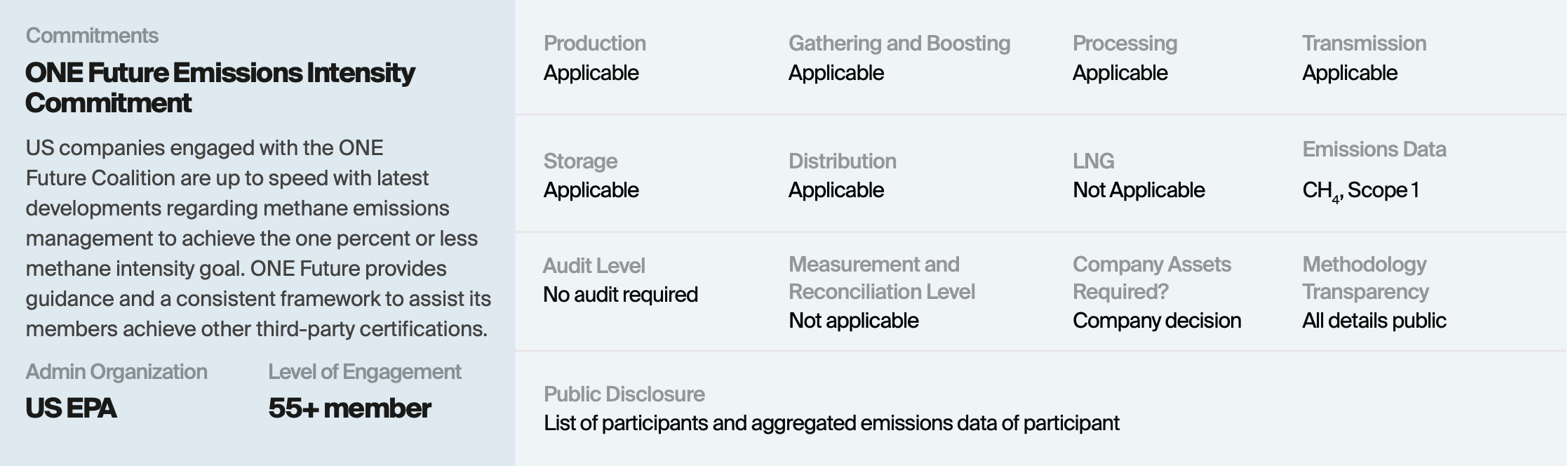
Task: Click the Gathering and Boosting label
Action: pyautogui.click(x=899, y=44)
